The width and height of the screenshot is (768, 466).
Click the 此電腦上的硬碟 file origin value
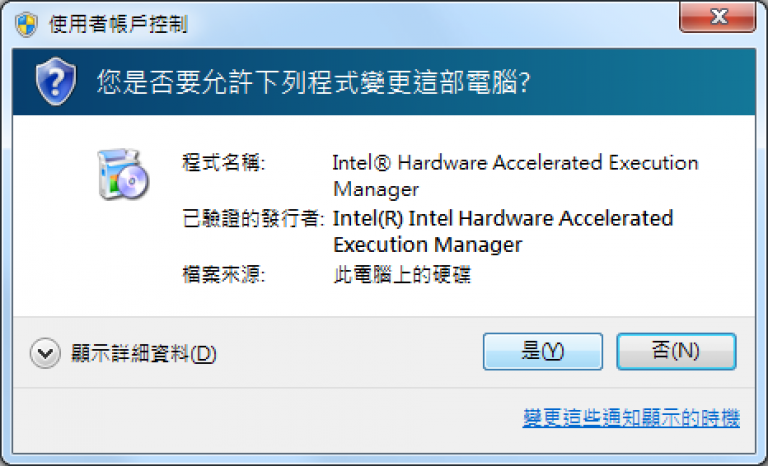(x=402, y=274)
